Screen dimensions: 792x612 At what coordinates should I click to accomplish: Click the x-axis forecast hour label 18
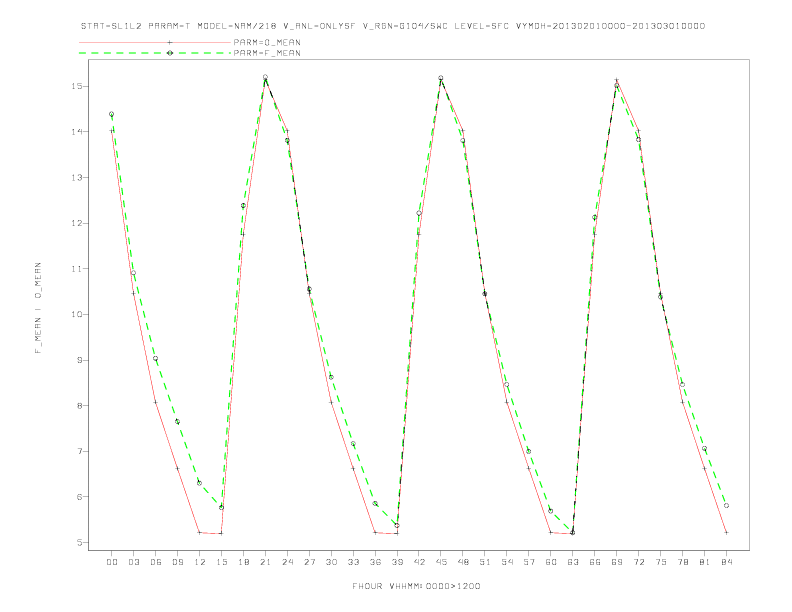[243, 562]
